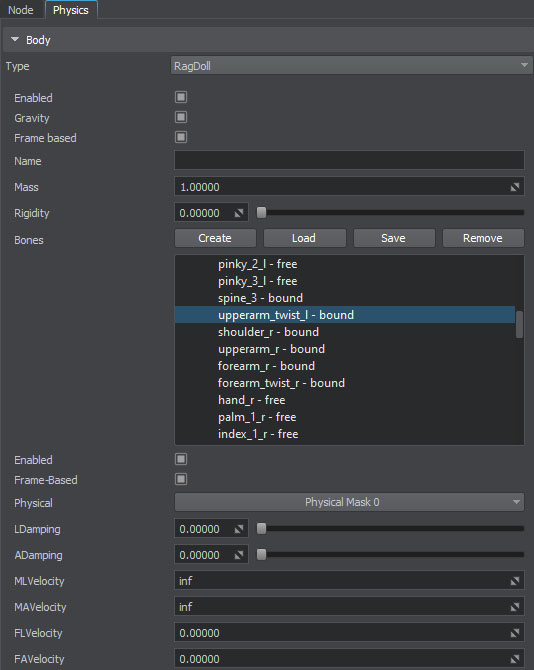Enable the Frame based checkbox under Body
Screen dimensions: 534x670
pos(181,137)
